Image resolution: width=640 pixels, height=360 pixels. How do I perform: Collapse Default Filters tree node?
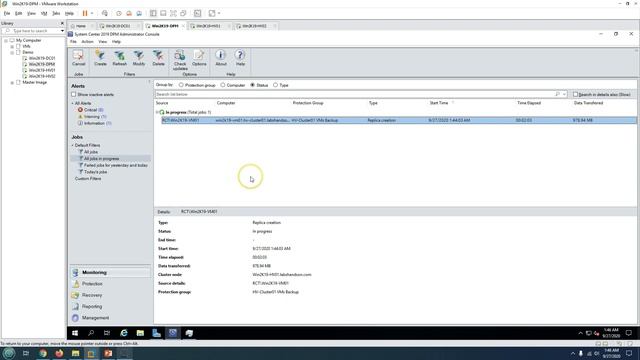73,145
